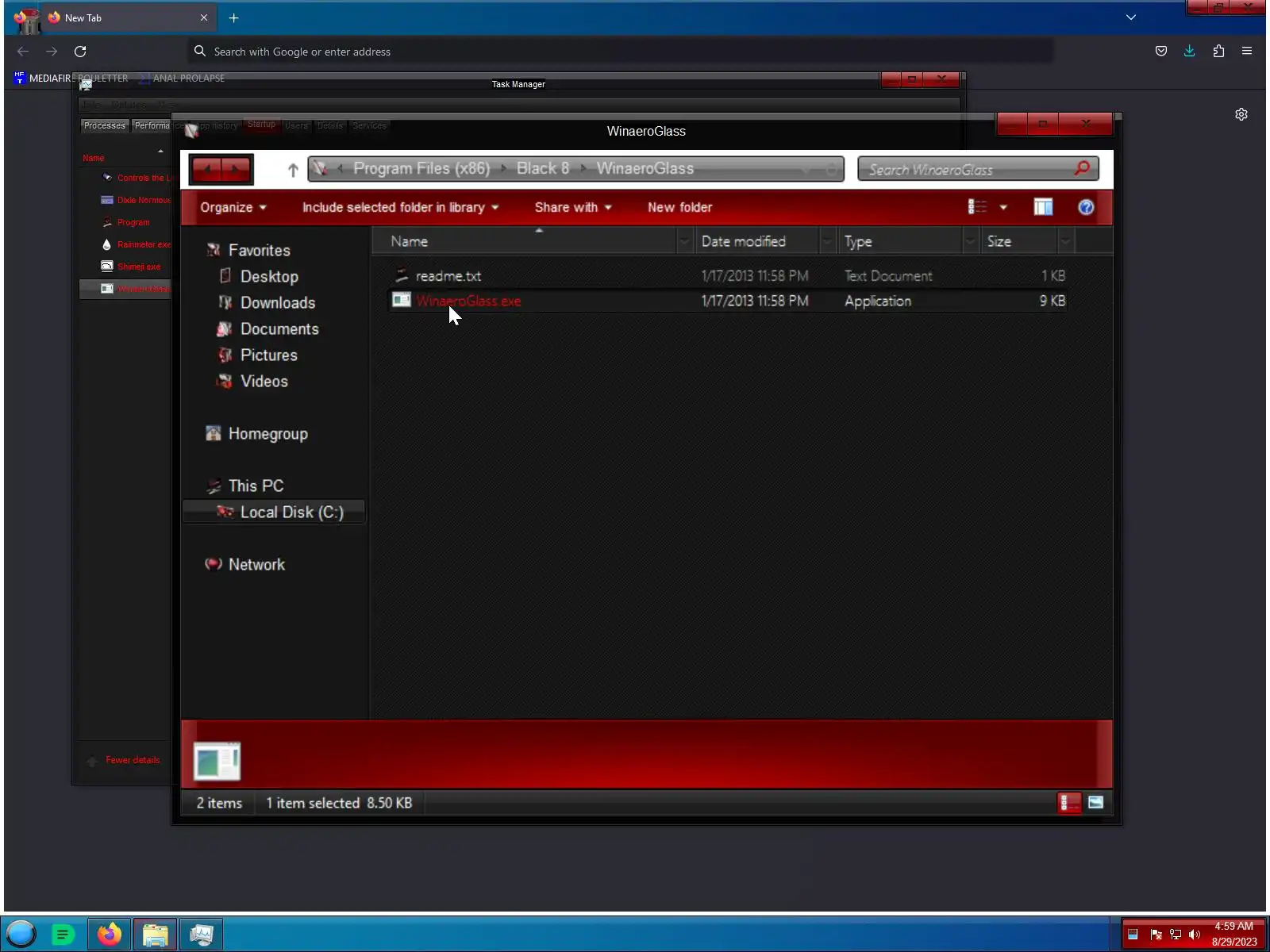Click the Action Center flag in tray
The image size is (1270, 952).
pos(1156,935)
